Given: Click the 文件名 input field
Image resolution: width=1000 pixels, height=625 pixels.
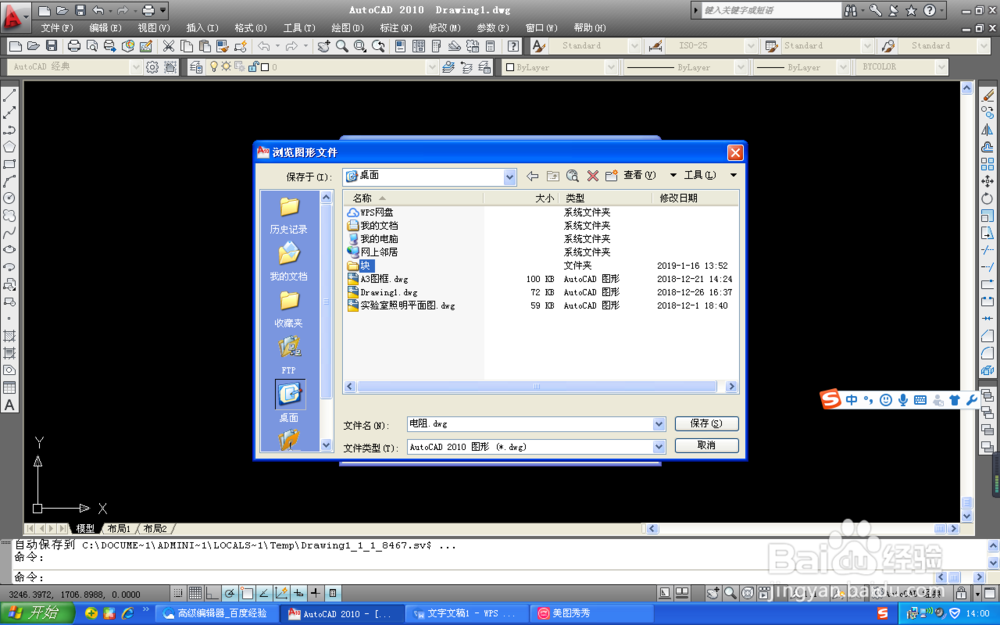Looking at the screenshot, I should [531, 424].
